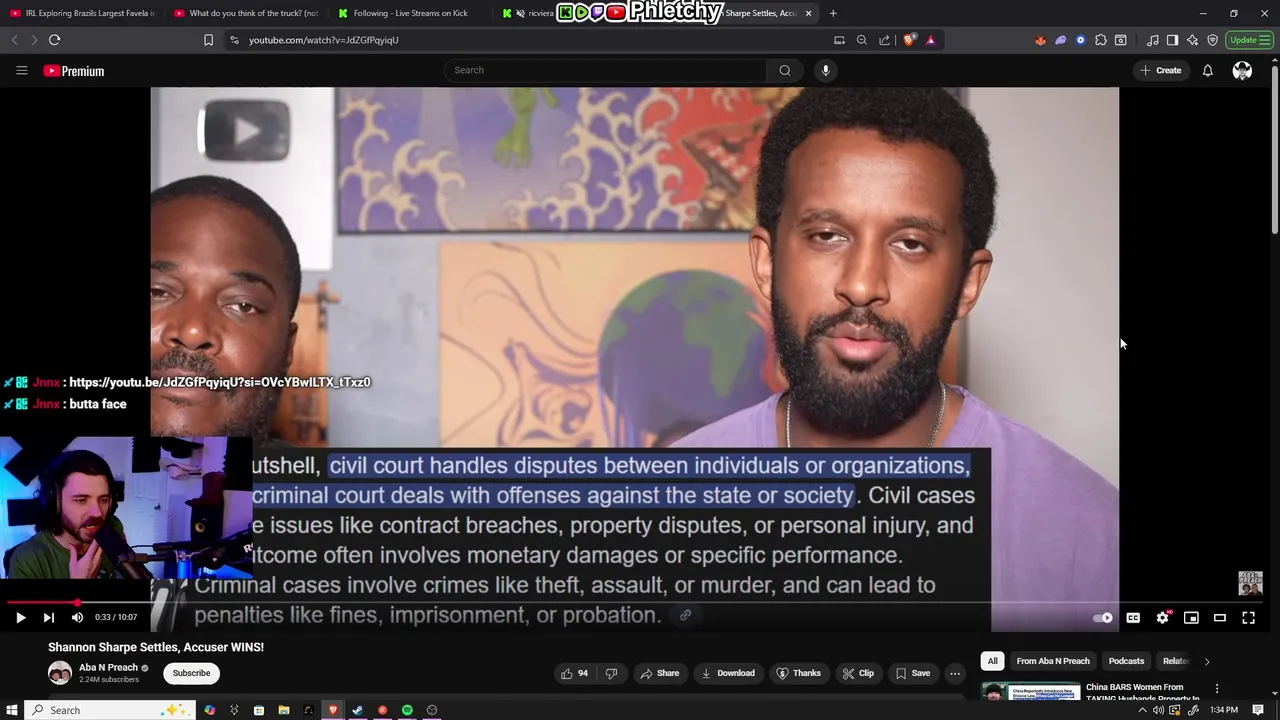Open Windows notification center
This screenshot has height=720, width=1280.
[1258, 710]
